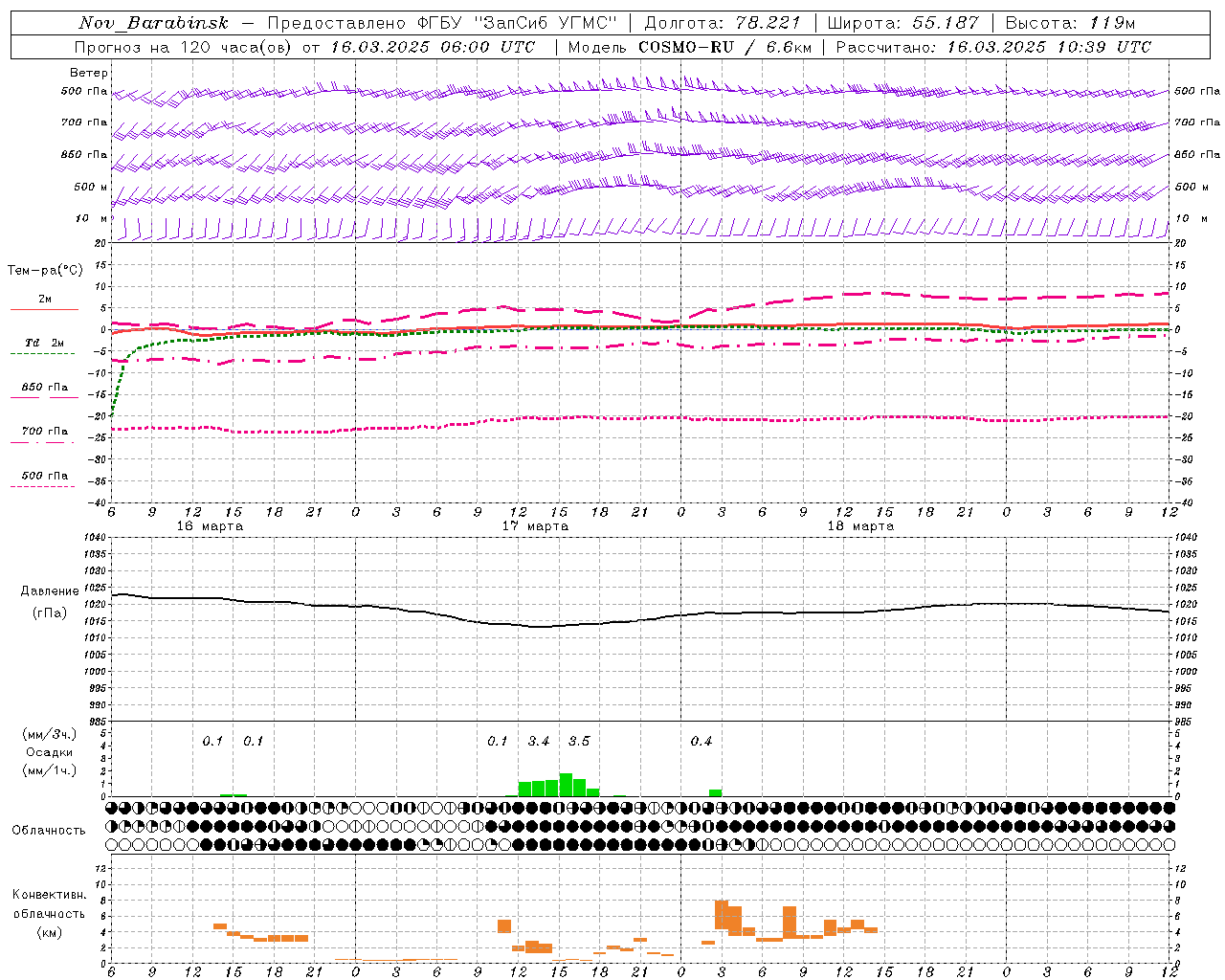Select the 18 марта date label
Viewport: 1225px width, 980px height.
tap(860, 526)
